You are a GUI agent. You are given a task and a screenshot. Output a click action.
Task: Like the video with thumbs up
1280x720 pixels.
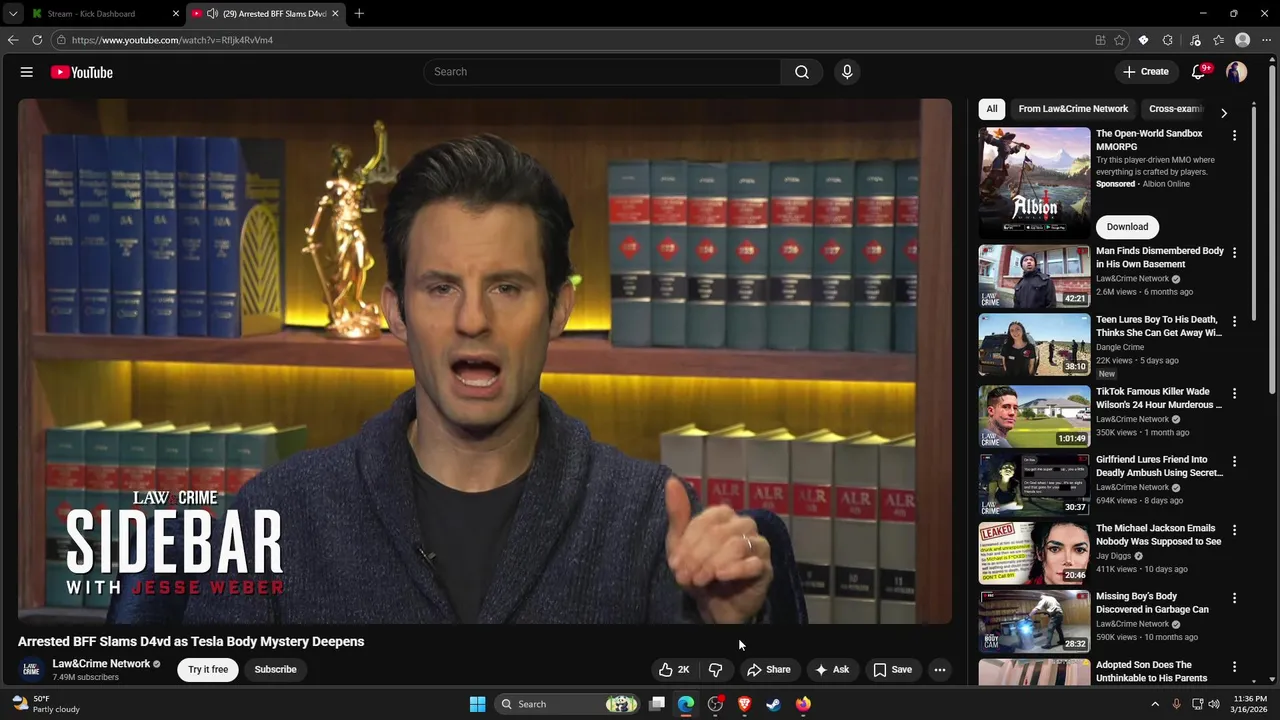point(674,670)
